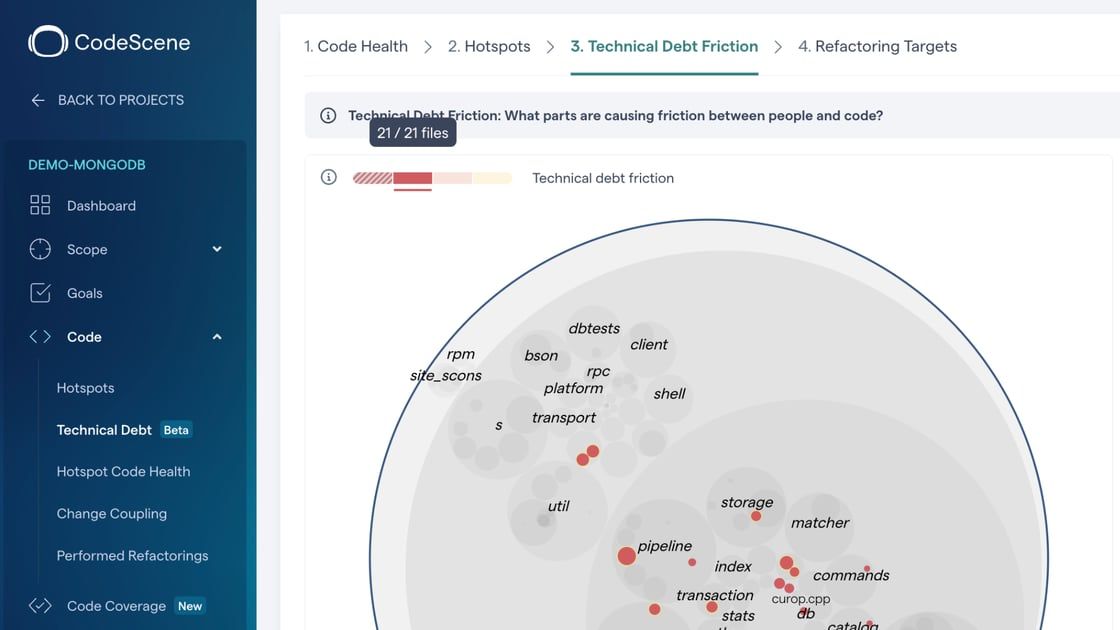Click the index module label
The image size is (1120, 630).
point(733,566)
